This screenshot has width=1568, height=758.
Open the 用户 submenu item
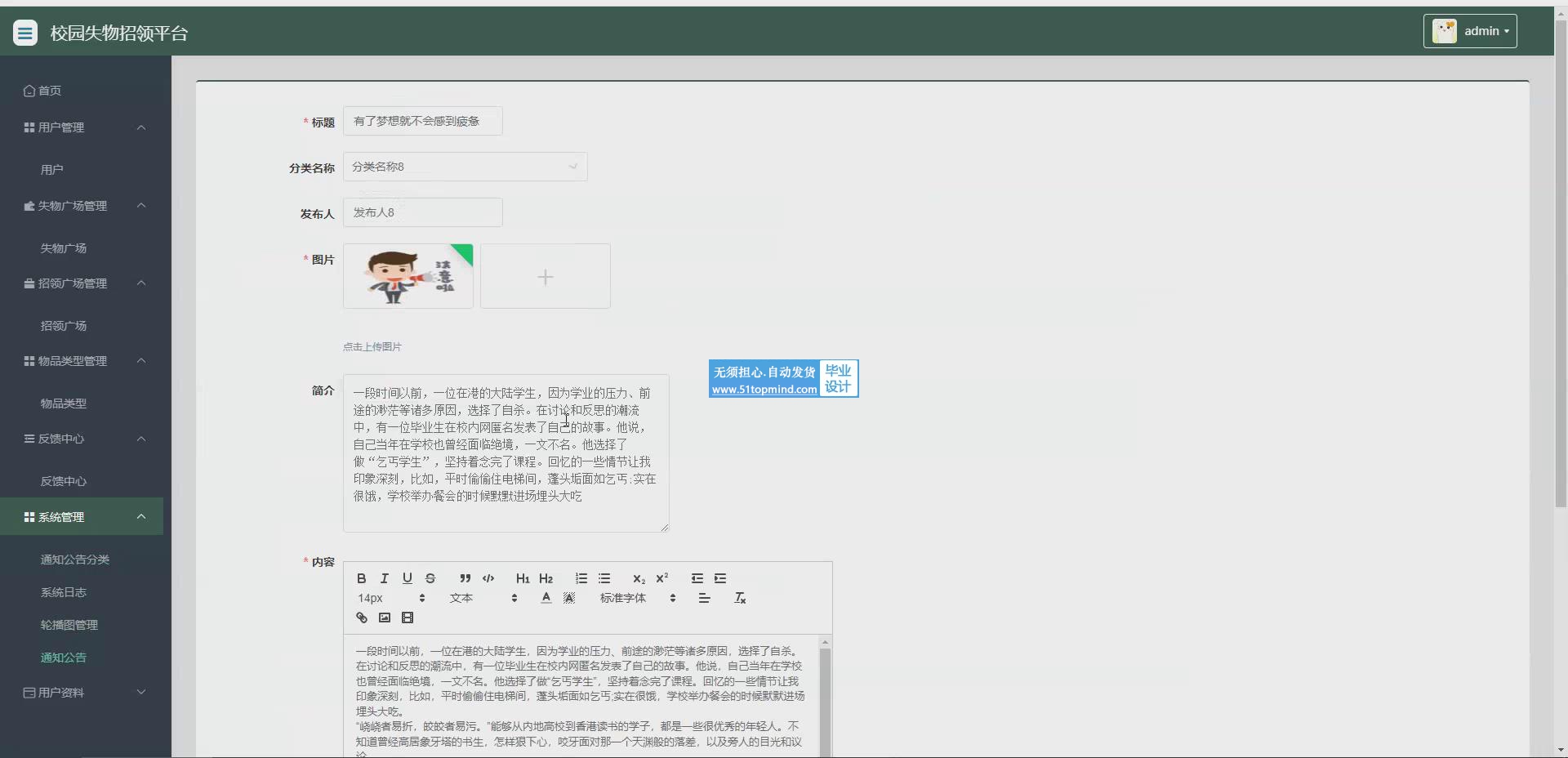pyautogui.click(x=52, y=170)
